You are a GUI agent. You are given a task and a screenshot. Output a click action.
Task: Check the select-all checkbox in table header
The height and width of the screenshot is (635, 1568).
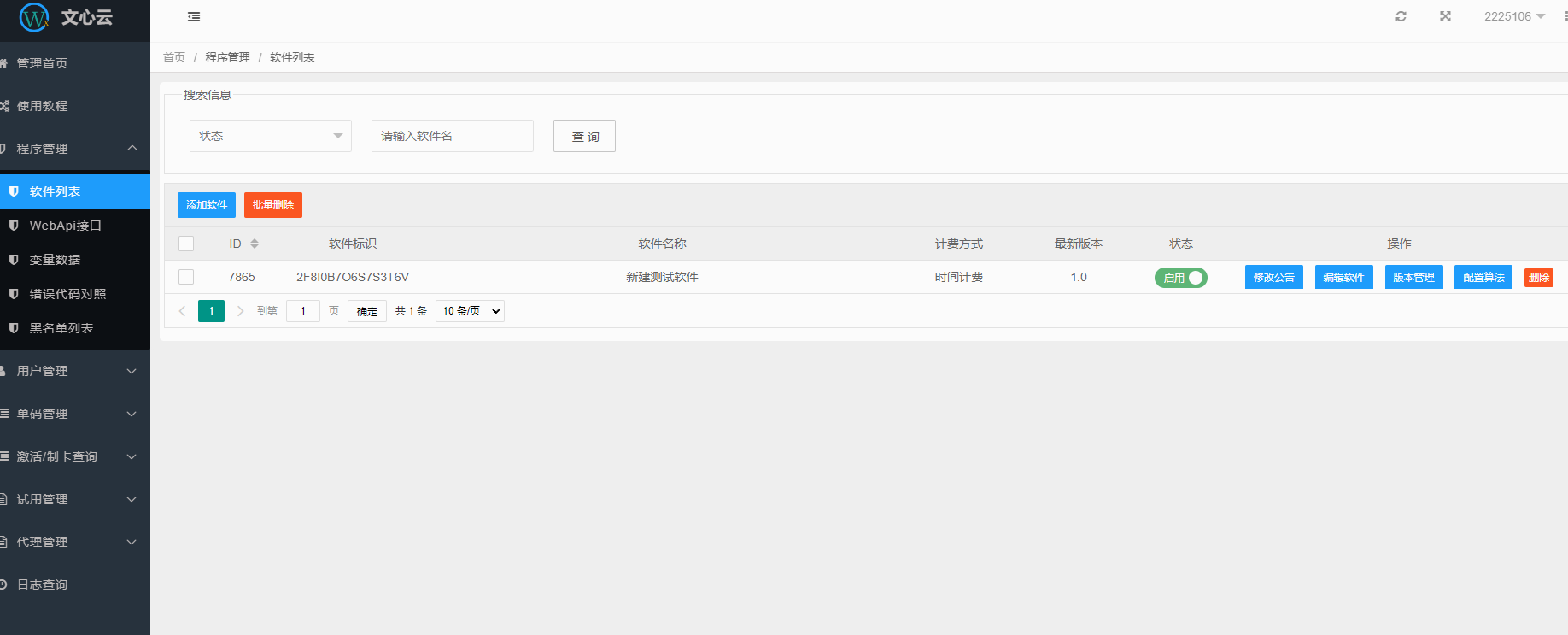coord(186,244)
